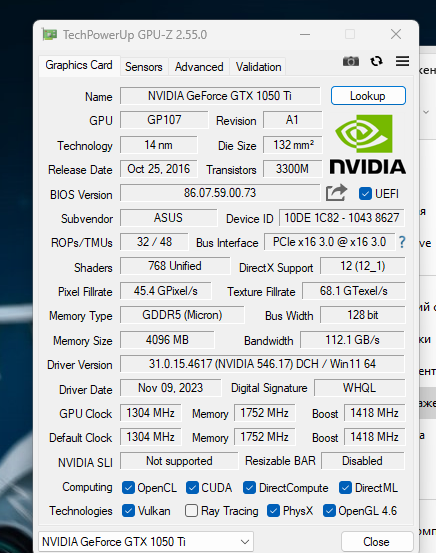Select the Driver Version text field
The height and width of the screenshot is (553, 436).
262,364
